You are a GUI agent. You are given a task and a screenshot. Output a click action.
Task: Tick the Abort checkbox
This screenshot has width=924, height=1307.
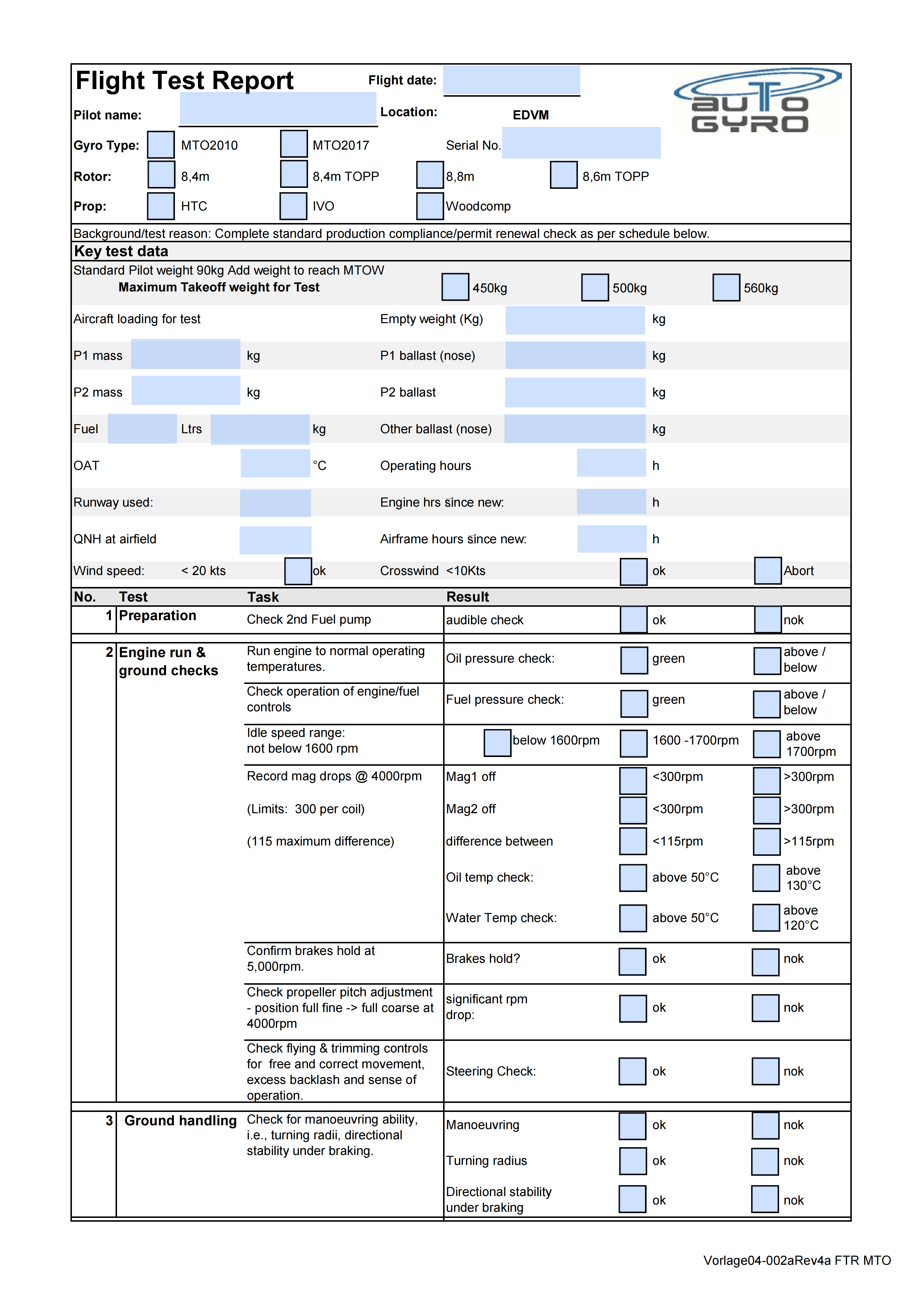[x=768, y=570]
